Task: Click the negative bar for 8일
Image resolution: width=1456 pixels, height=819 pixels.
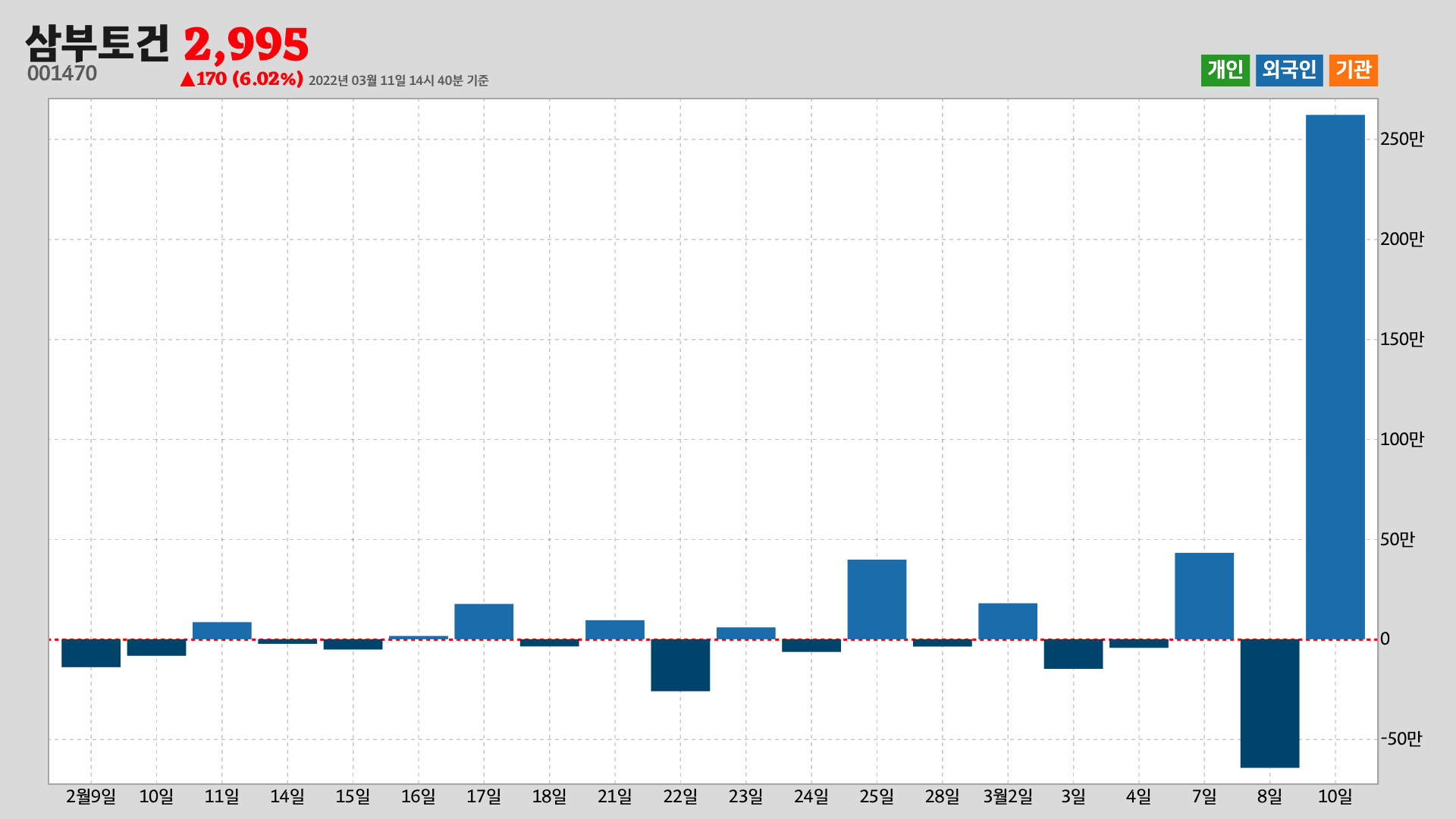Action: [x=1269, y=703]
